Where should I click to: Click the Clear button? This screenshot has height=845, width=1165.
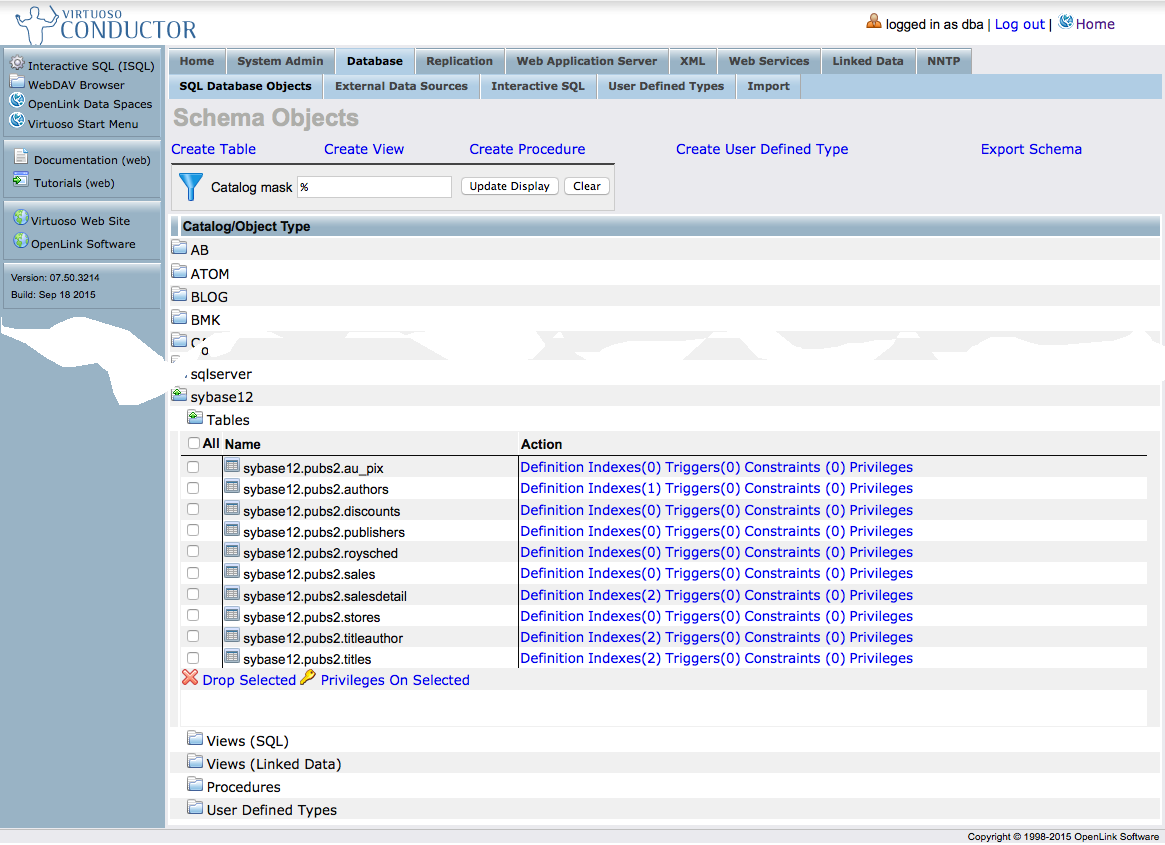587,186
